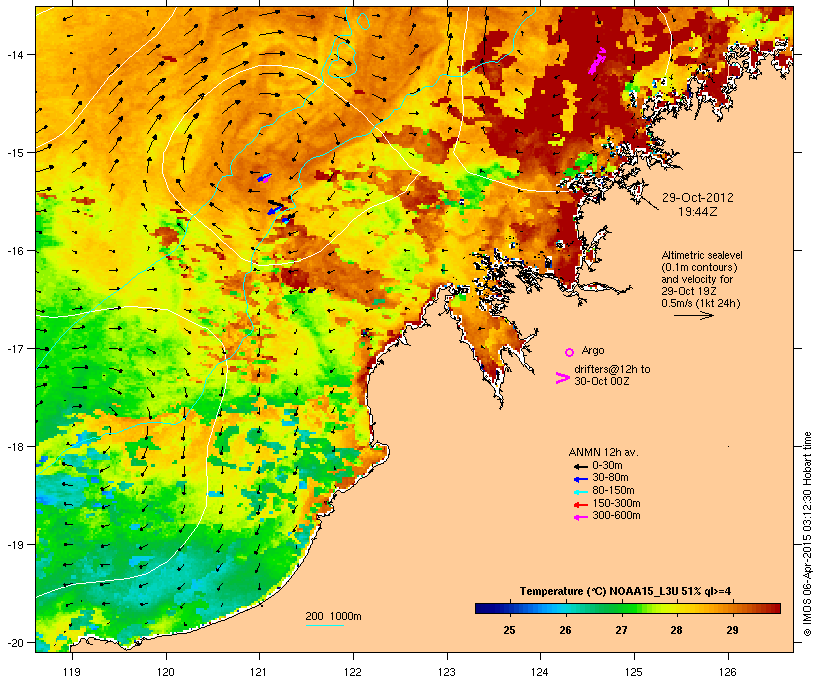Click the temperature color bar near 29
Image resolution: width=820 pixels, height=680 pixels.
[x=732, y=608]
